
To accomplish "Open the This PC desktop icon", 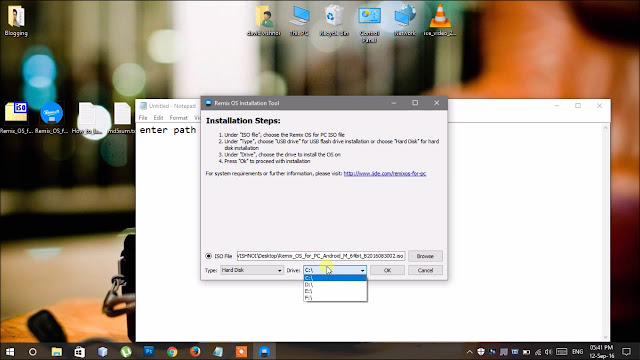I will point(299,20).
